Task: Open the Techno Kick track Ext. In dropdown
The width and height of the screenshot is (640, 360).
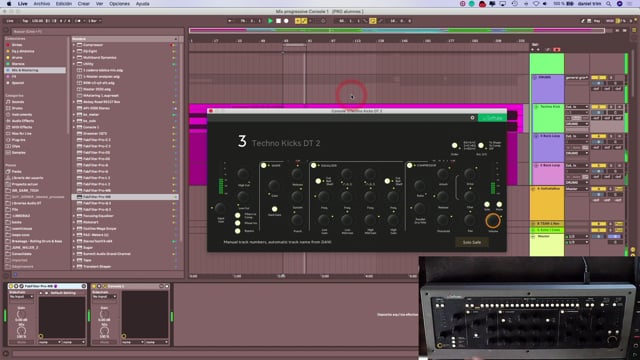Action: point(577,107)
